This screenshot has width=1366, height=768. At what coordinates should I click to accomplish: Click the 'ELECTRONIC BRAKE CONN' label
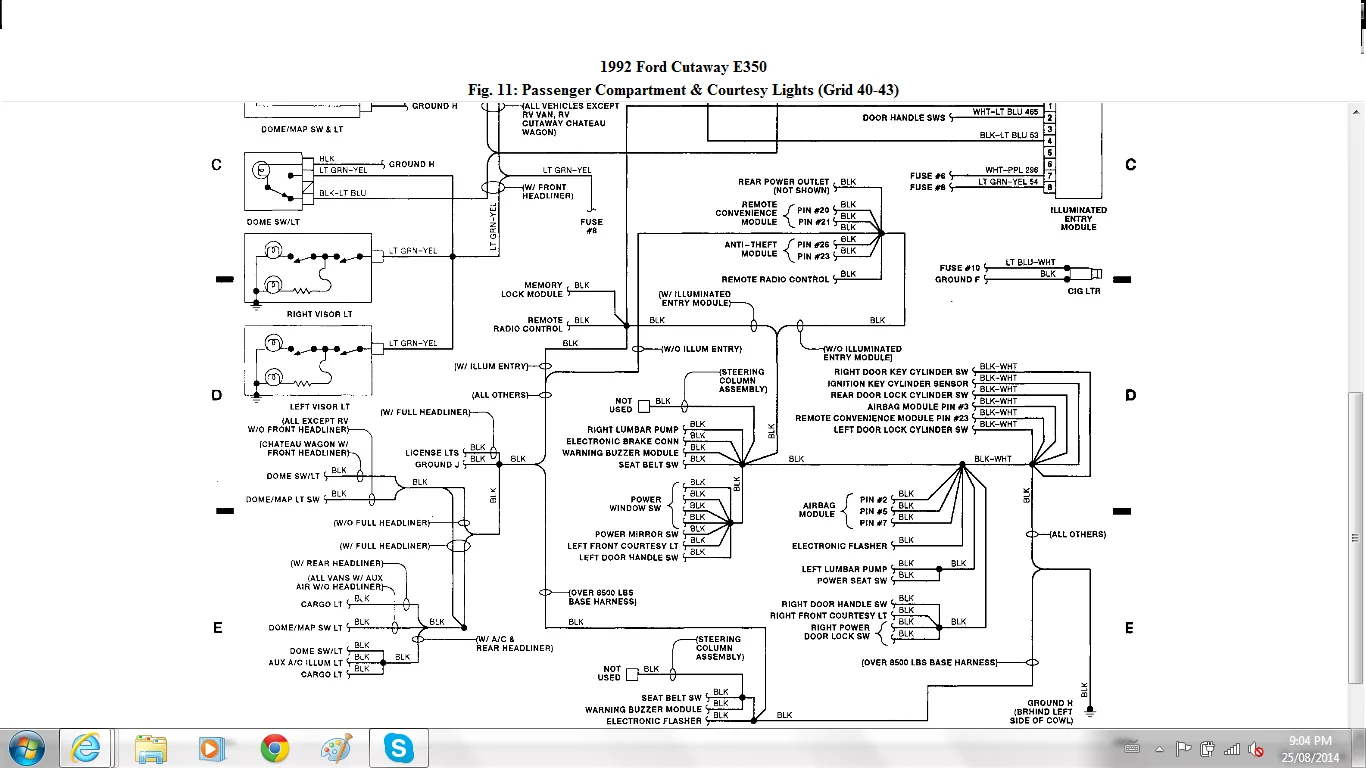click(622, 442)
